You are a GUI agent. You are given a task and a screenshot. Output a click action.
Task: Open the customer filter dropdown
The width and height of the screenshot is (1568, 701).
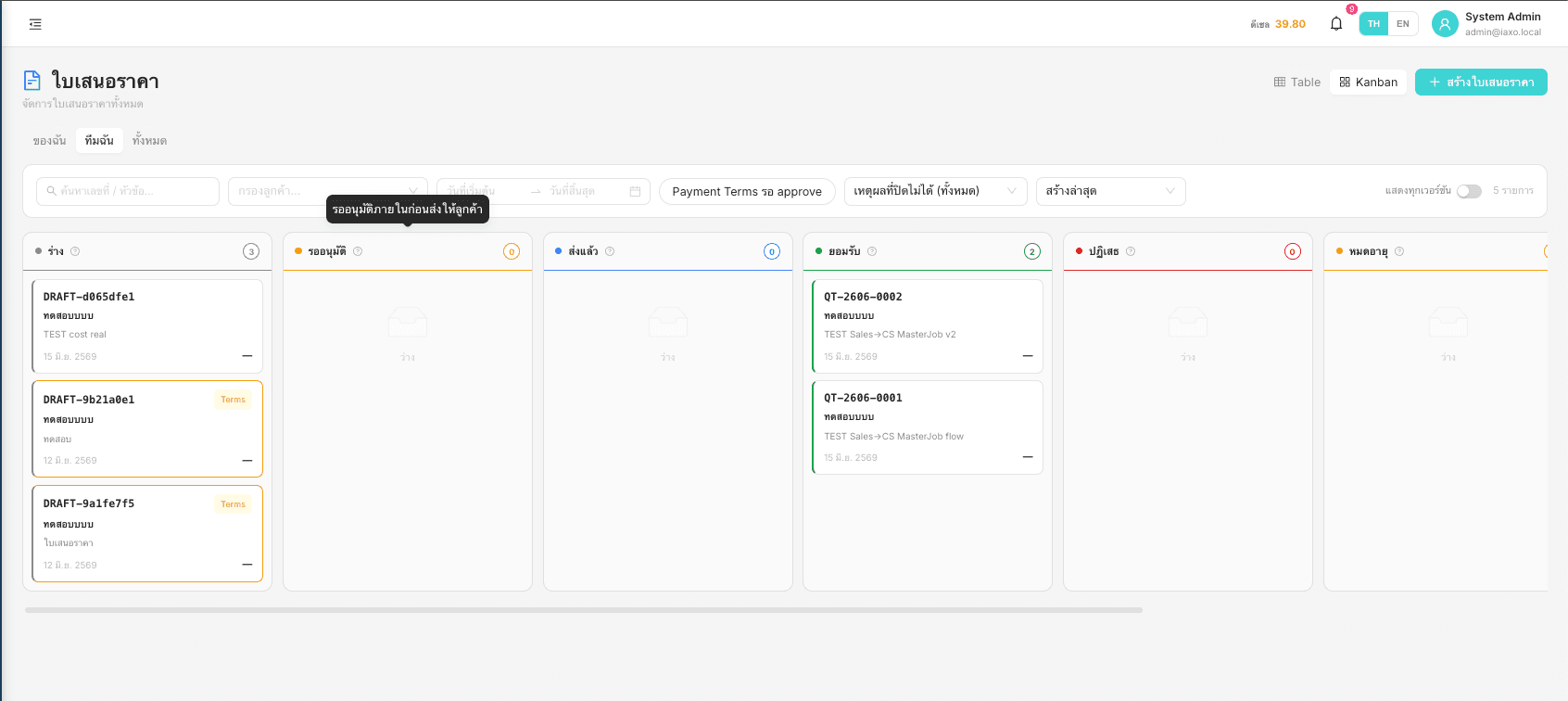click(328, 191)
